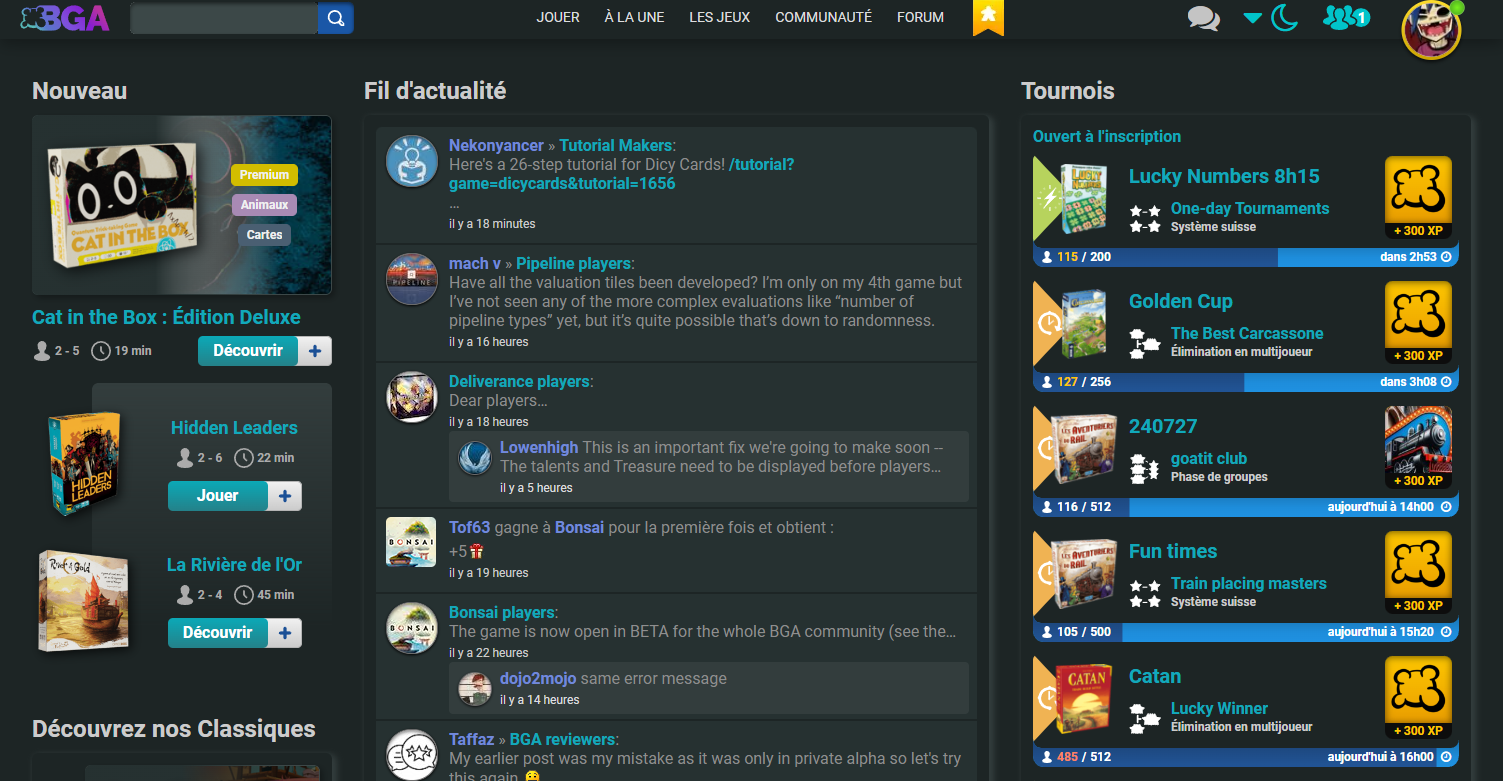Open the user profile avatar

click(1431, 30)
